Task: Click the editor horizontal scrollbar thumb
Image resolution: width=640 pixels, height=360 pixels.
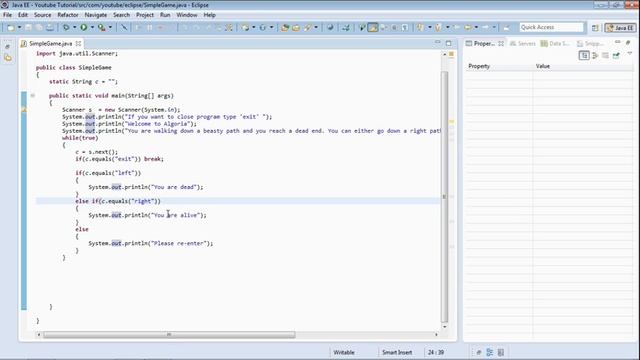Action: (x=169, y=335)
